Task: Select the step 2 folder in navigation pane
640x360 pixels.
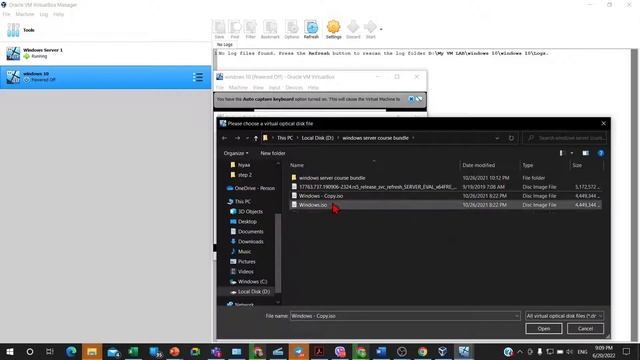Action: 241,175
